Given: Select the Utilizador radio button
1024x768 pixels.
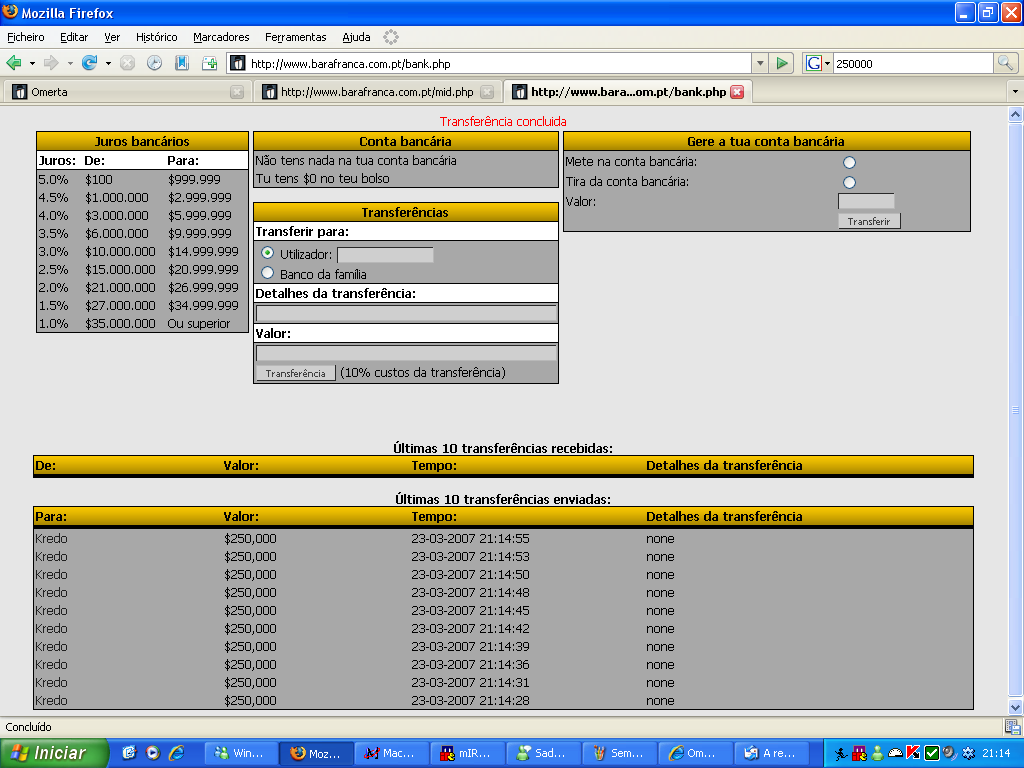Looking at the screenshot, I should 267,254.
